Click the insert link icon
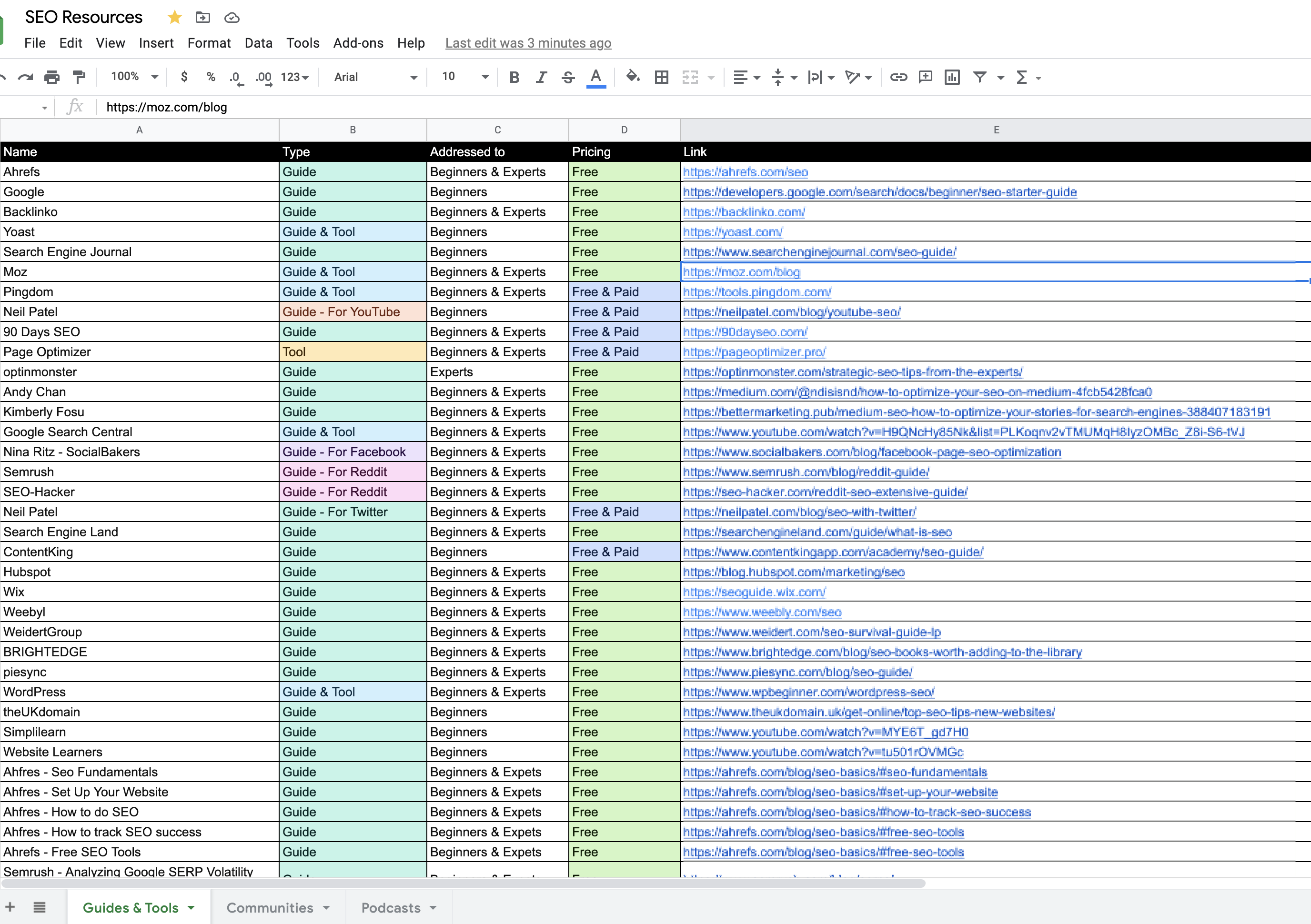Screen dimensions: 1311x924 click(898, 77)
